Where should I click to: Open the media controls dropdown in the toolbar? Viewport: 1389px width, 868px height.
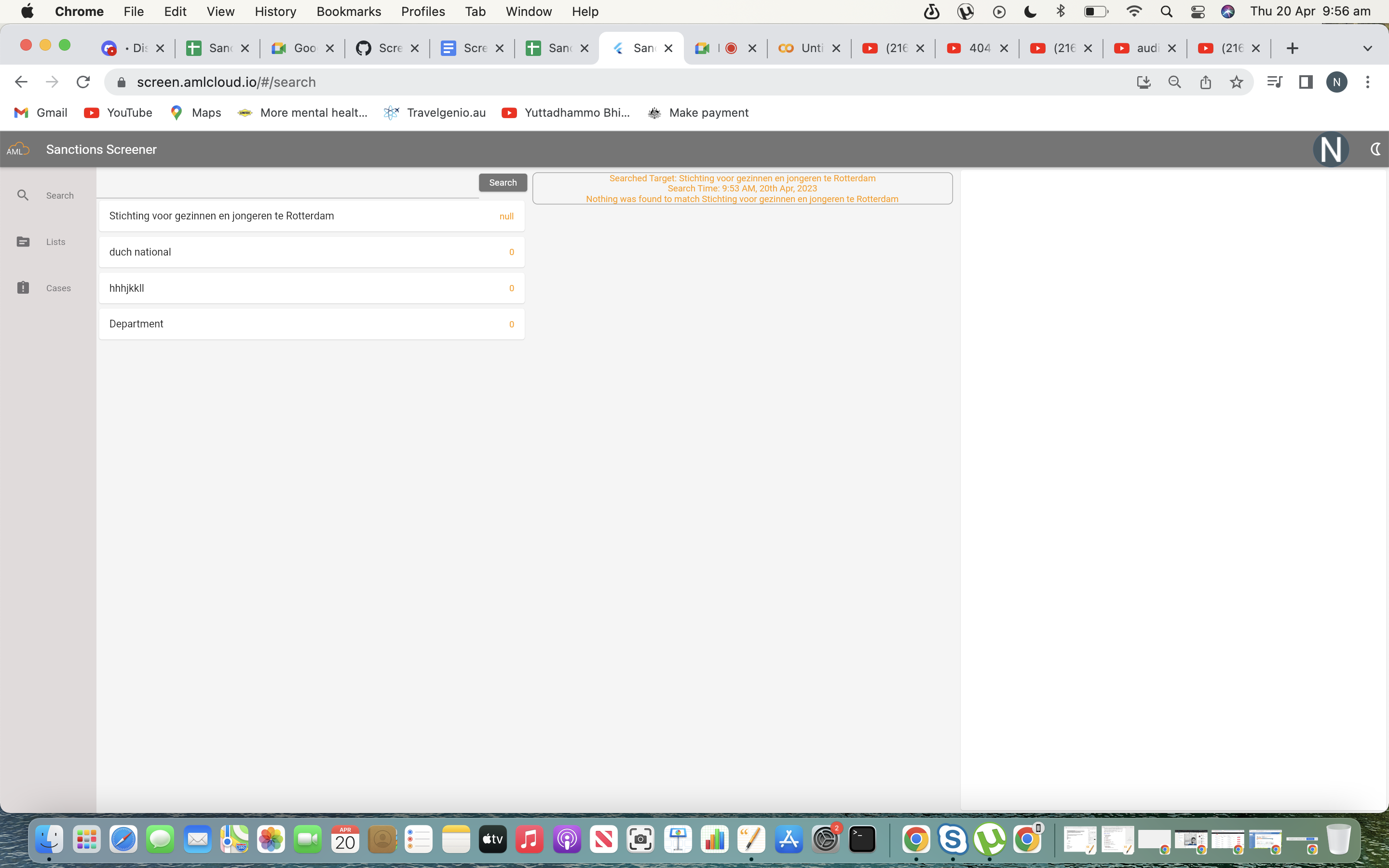[1274, 82]
